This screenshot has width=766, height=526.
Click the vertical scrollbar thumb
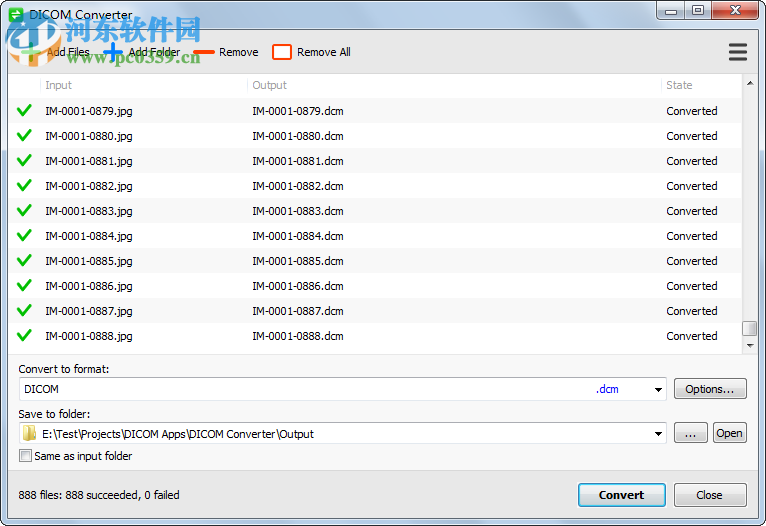pos(749,328)
